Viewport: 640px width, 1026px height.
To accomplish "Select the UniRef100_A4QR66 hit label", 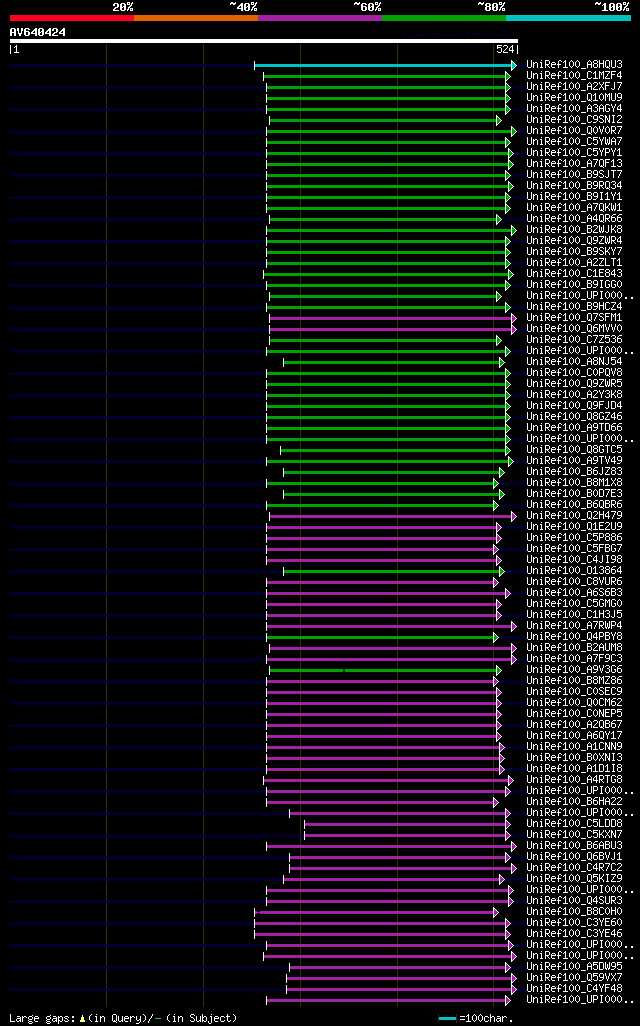I will (575, 219).
